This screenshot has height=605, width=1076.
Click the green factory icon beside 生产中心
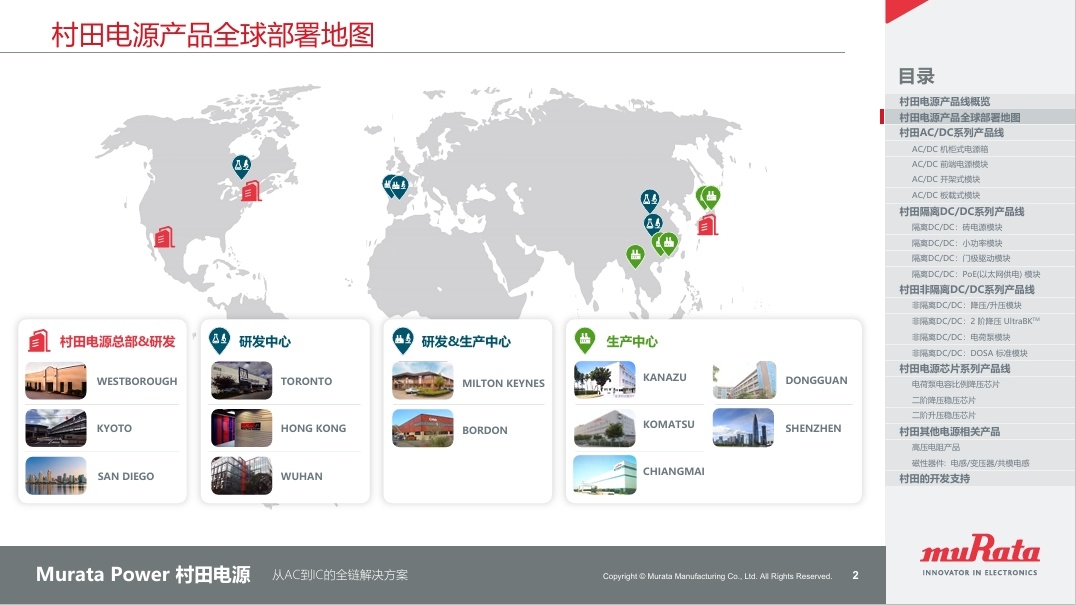point(585,340)
